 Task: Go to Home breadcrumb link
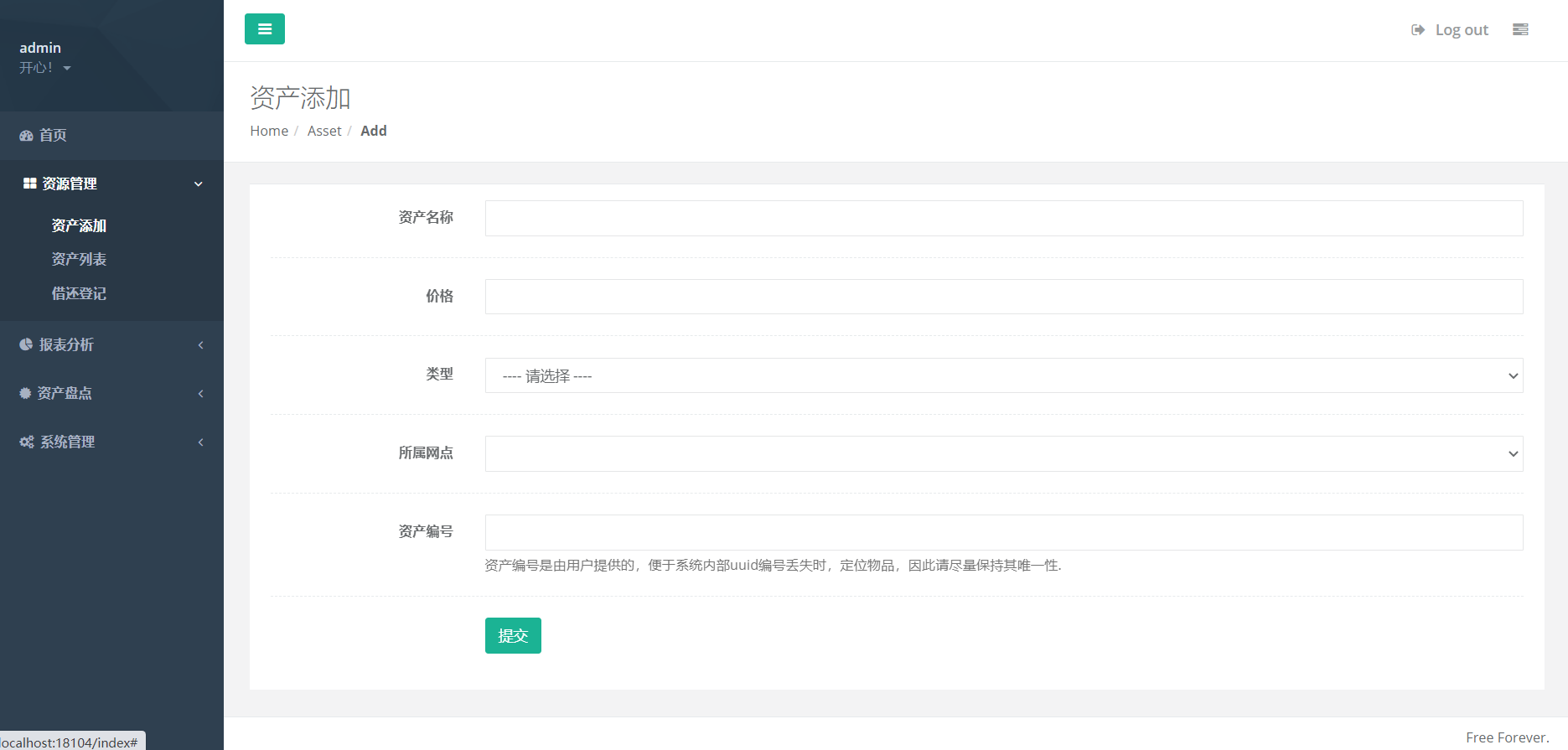269,131
